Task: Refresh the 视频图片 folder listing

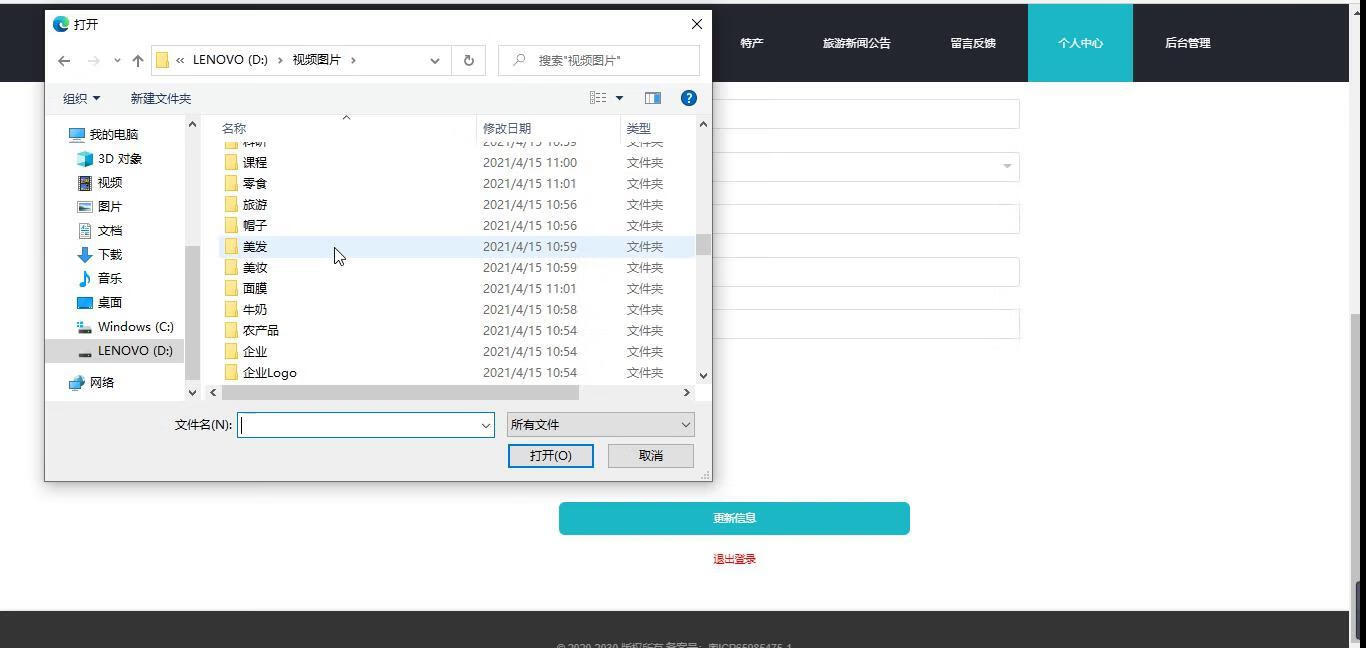Action: (468, 60)
